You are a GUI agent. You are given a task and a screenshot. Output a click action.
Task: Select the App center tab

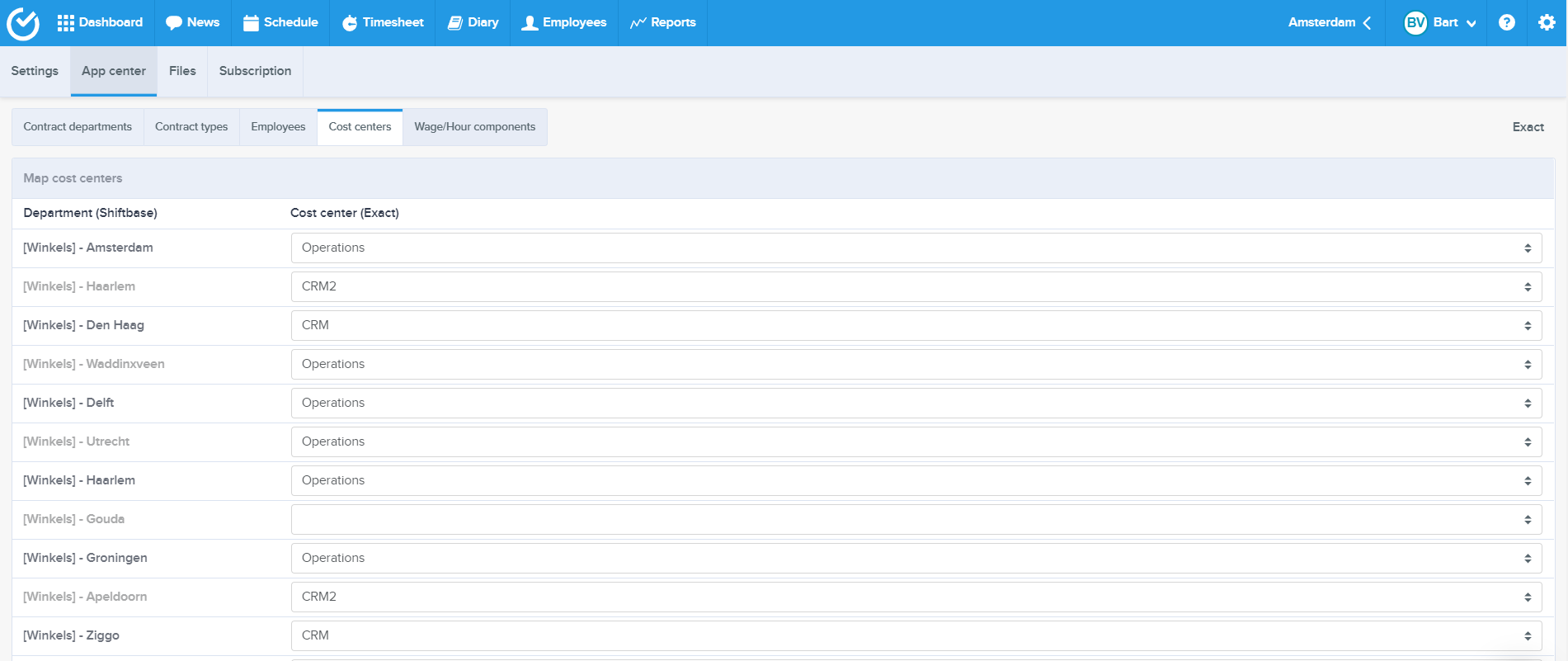114,71
